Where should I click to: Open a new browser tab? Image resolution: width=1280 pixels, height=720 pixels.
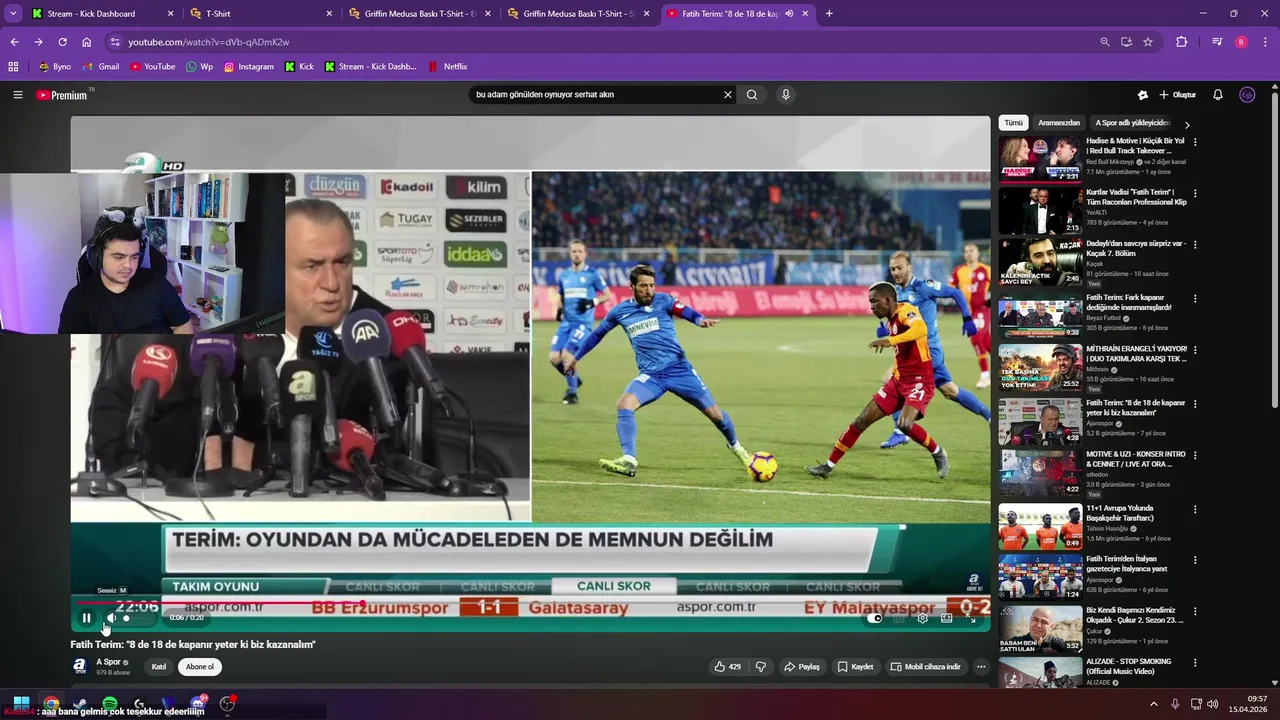[x=829, y=14]
